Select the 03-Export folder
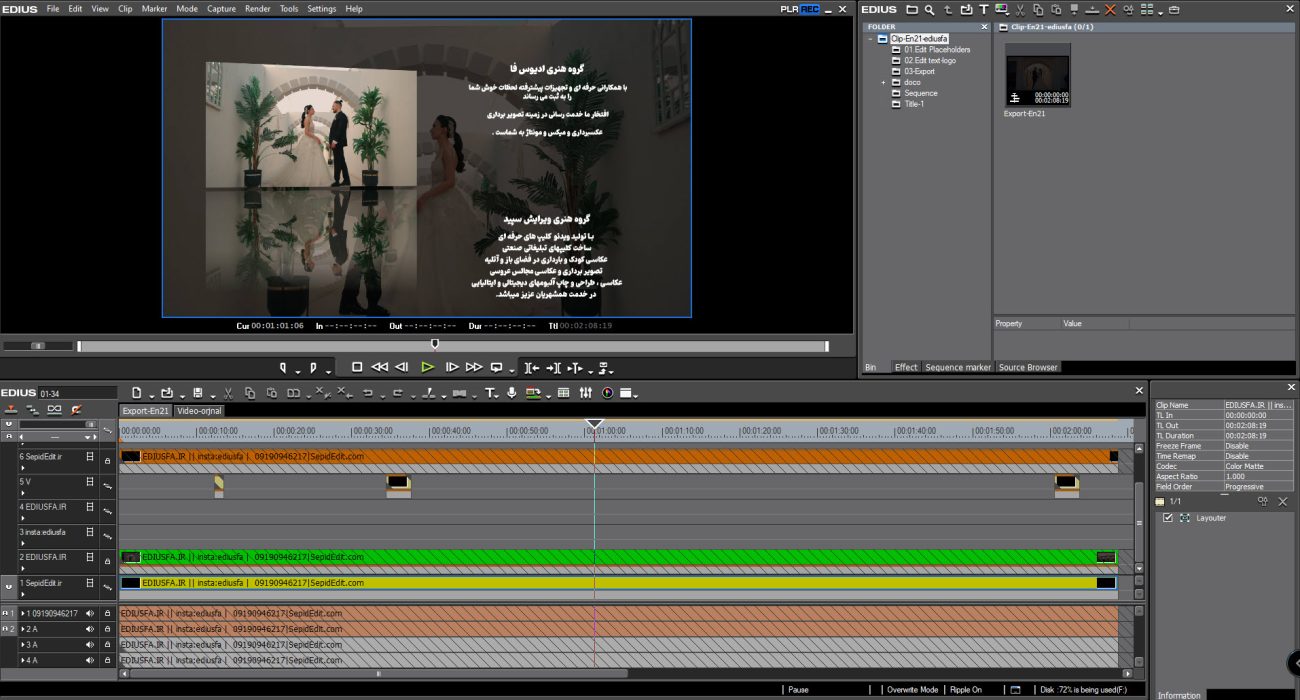This screenshot has width=1300, height=700. [x=919, y=71]
